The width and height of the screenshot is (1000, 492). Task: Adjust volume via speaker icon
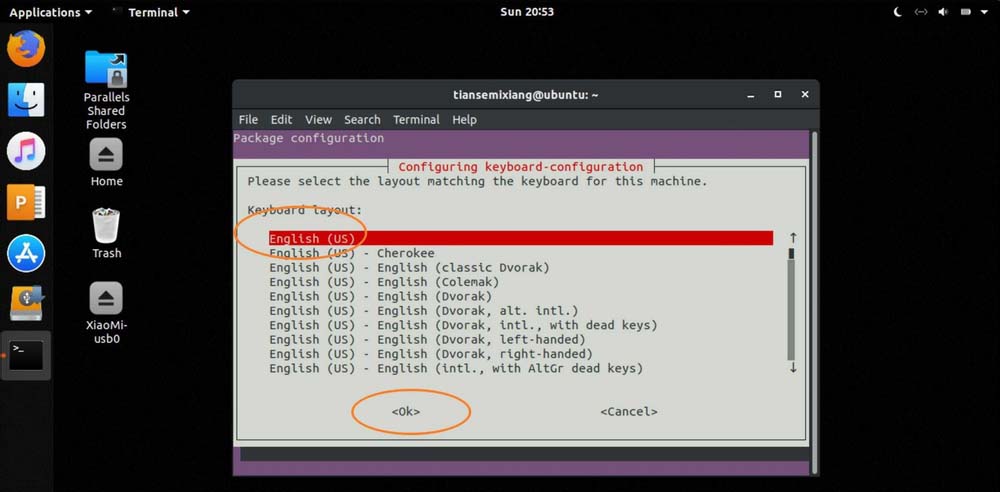943,12
